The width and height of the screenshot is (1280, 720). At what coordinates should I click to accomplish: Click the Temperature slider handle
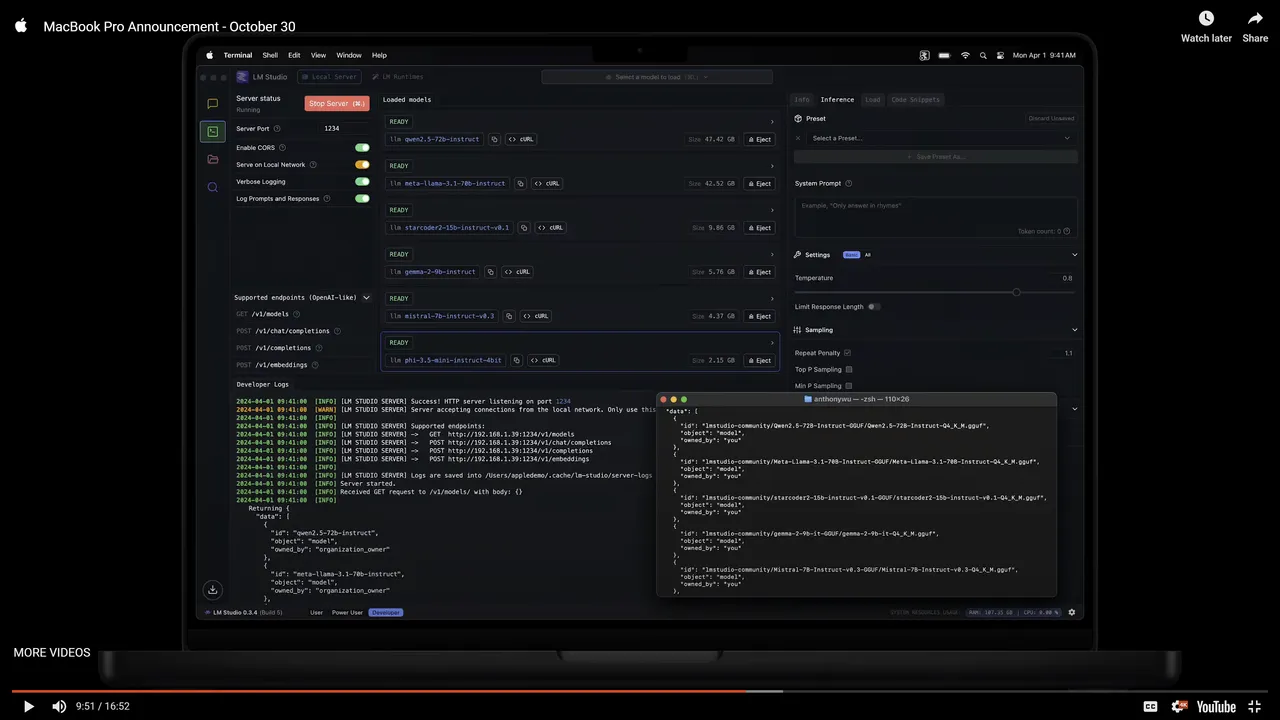[x=1017, y=292]
